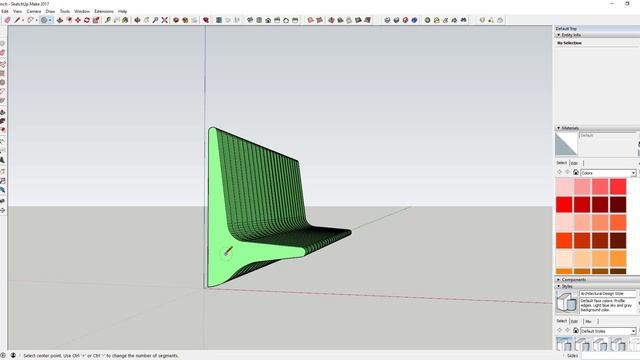
Task: Click the Styles home library button
Action: click(x=576, y=331)
